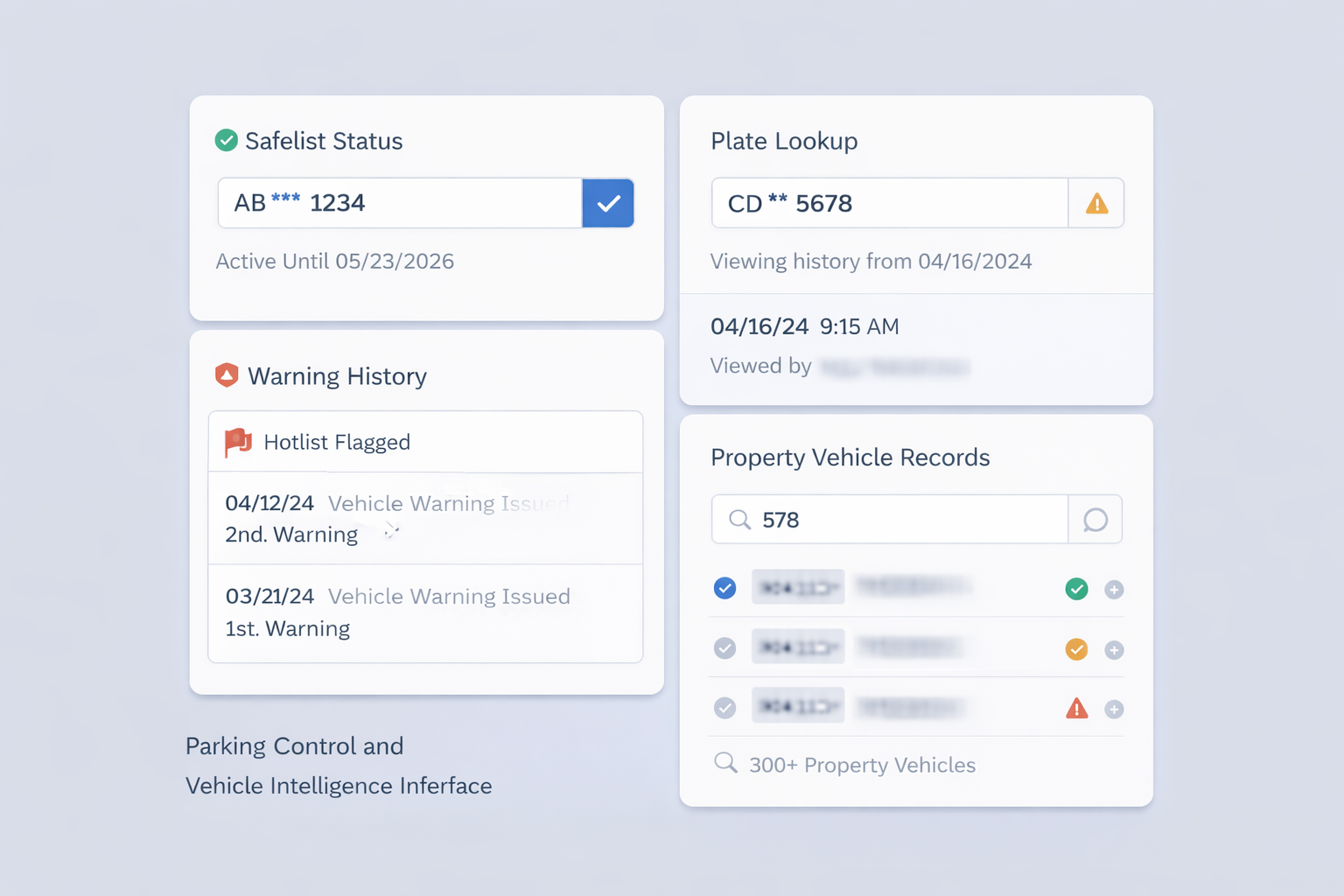Click the red alert triangle on the third vehicle record

click(1076, 708)
